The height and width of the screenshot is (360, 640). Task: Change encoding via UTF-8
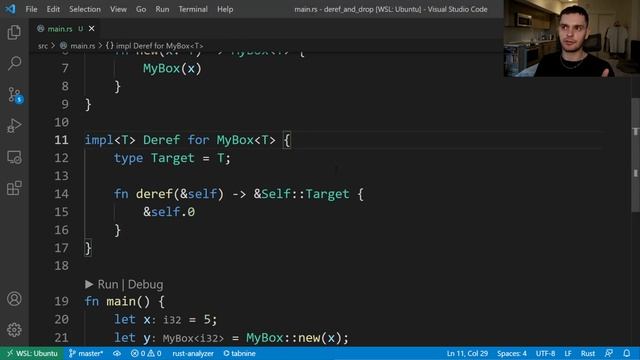click(x=545, y=353)
